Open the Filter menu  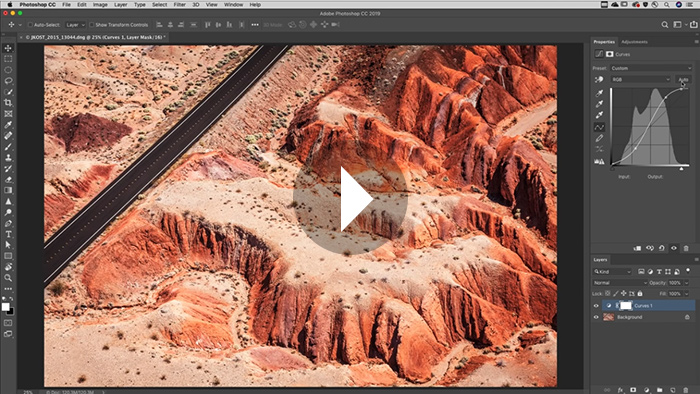point(179,4)
